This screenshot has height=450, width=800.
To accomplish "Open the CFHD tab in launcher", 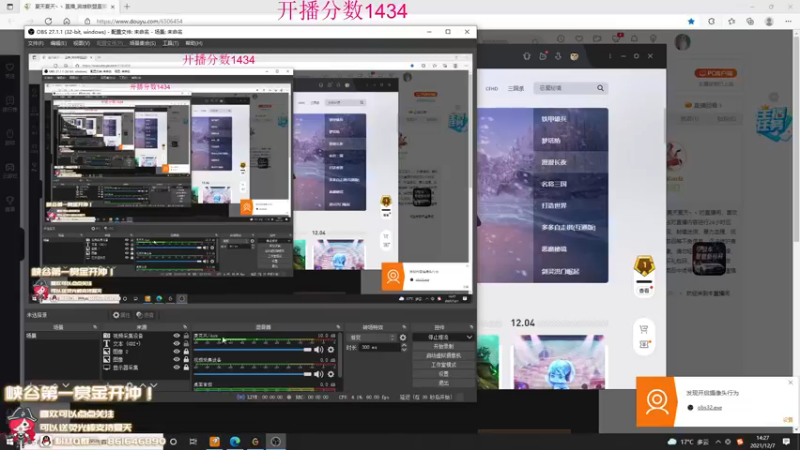I will click(492, 89).
